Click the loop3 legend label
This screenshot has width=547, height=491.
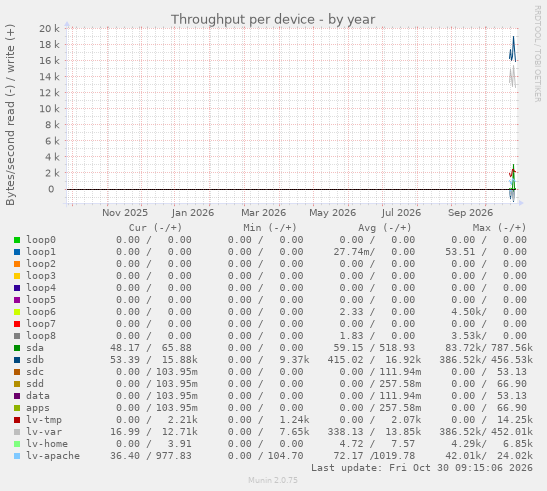tap(41, 276)
